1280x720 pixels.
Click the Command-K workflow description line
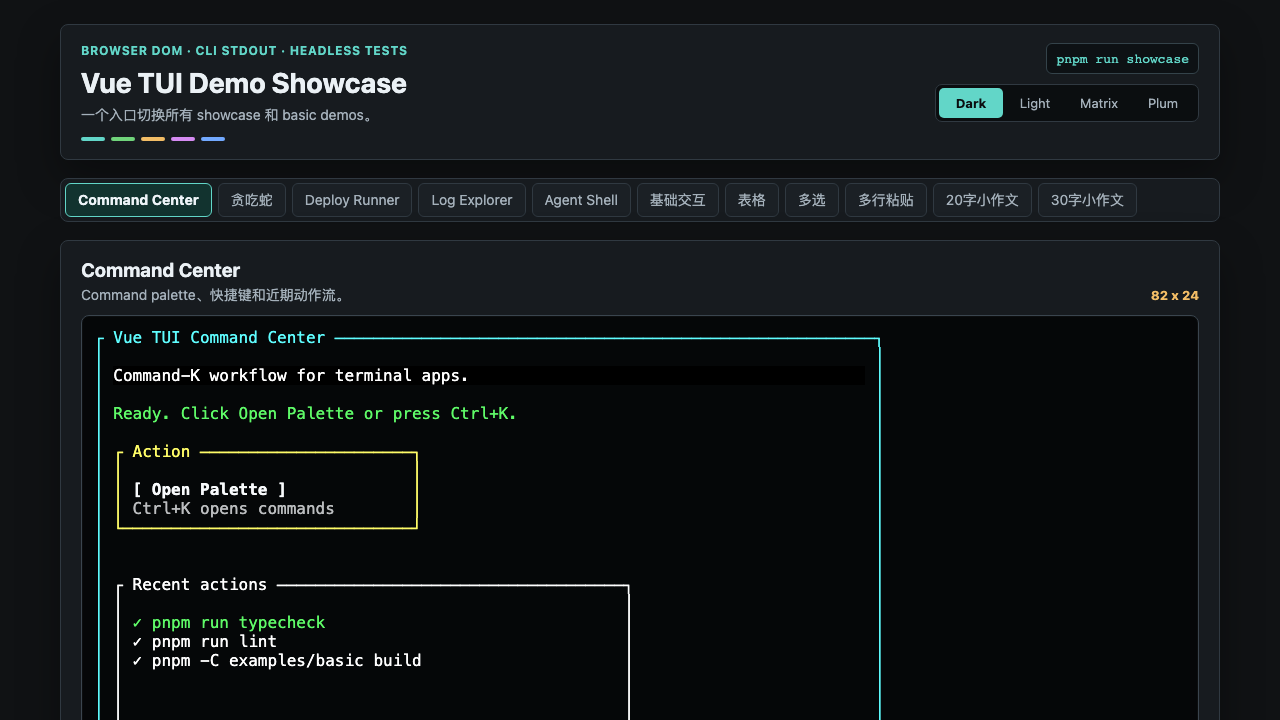(291, 375)
